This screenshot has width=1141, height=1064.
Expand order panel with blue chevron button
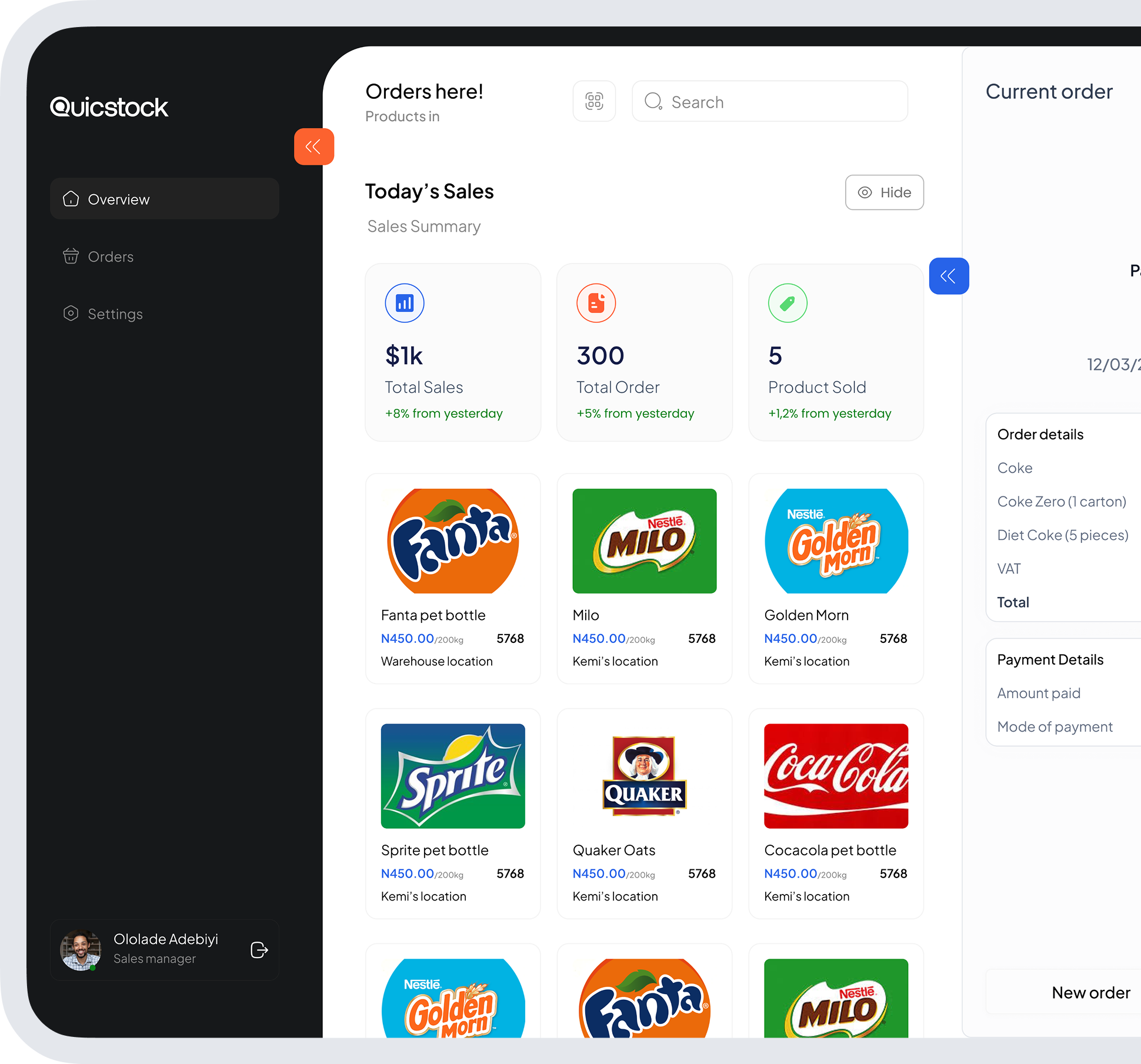(949, 276)
